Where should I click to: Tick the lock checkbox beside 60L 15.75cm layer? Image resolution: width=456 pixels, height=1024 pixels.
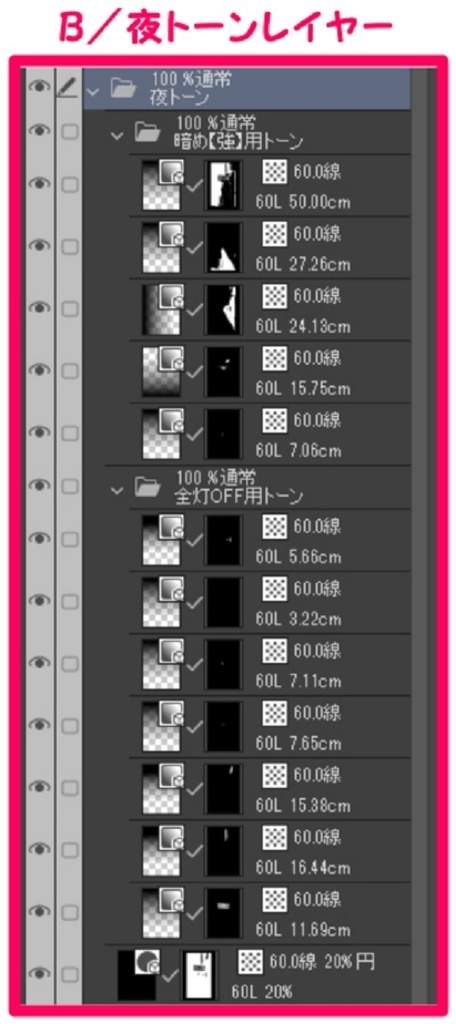[69, 370]
